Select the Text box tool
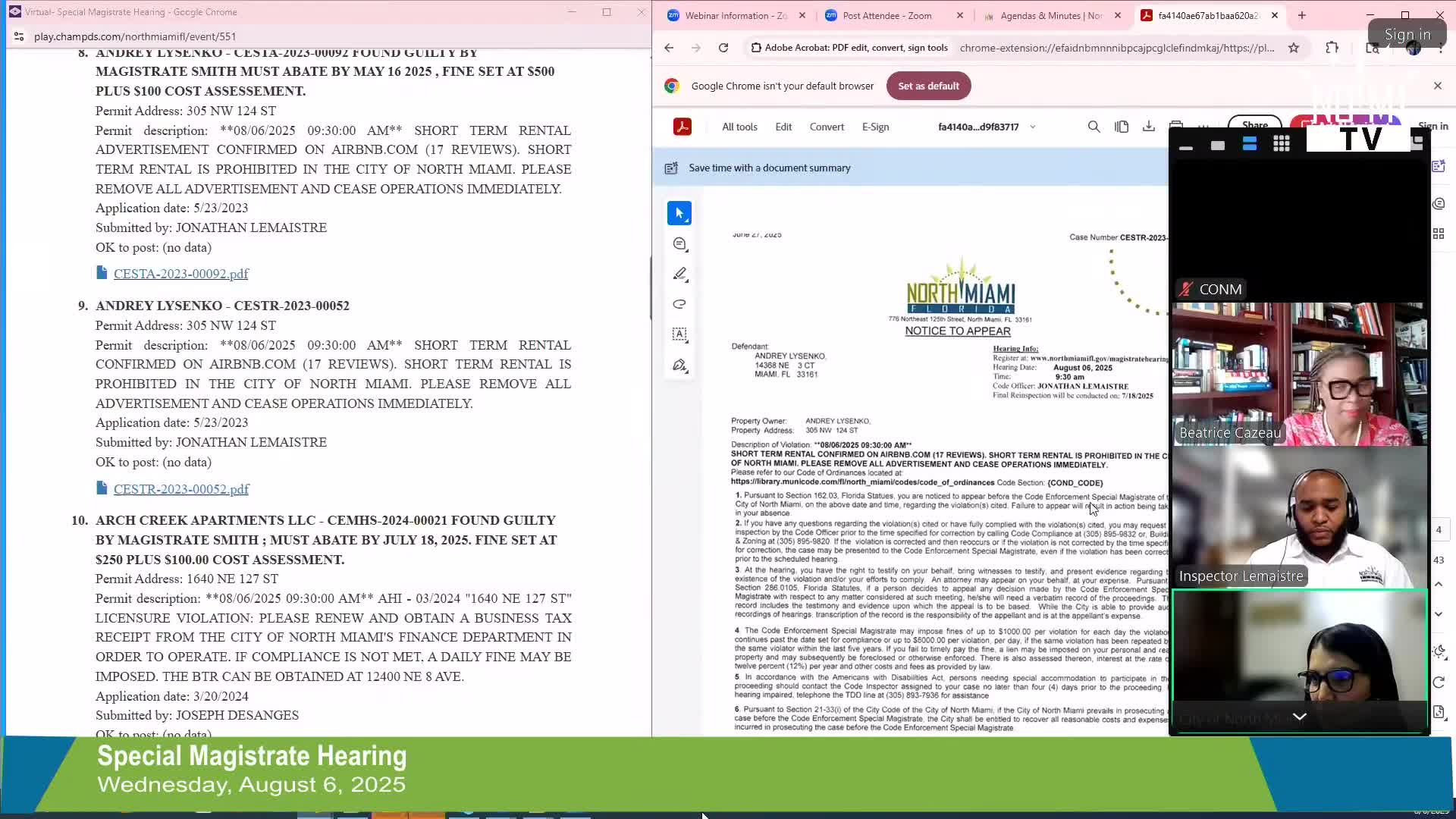 point(679,334)
